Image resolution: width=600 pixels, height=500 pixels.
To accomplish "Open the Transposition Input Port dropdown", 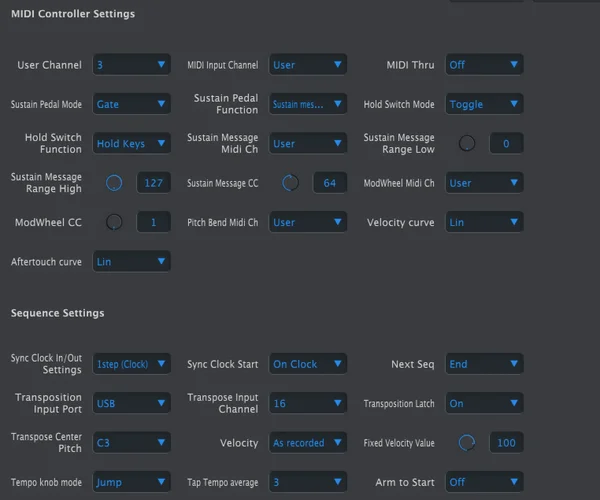I will 131,403.
